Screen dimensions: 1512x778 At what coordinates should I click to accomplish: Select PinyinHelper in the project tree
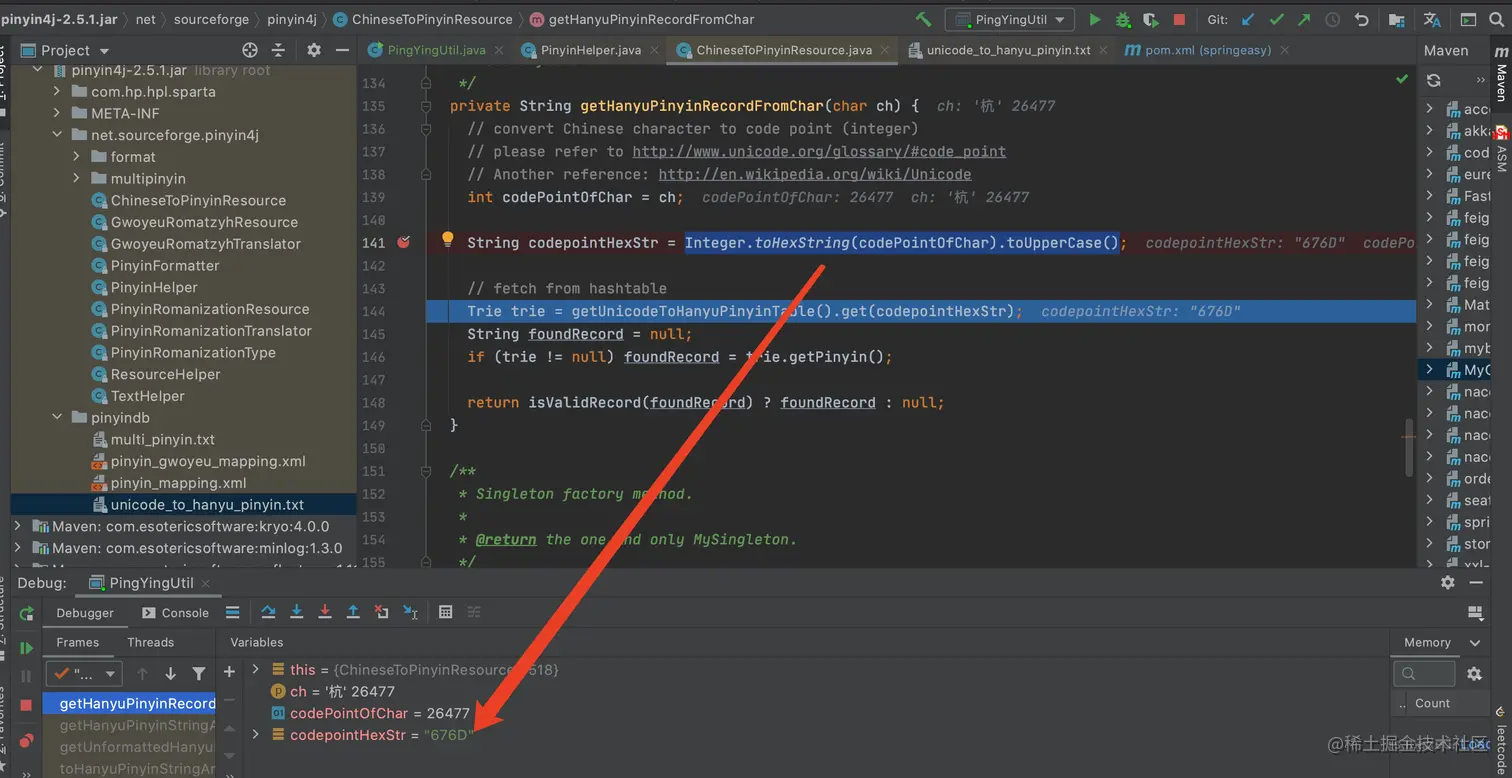(x=154, y=287)
